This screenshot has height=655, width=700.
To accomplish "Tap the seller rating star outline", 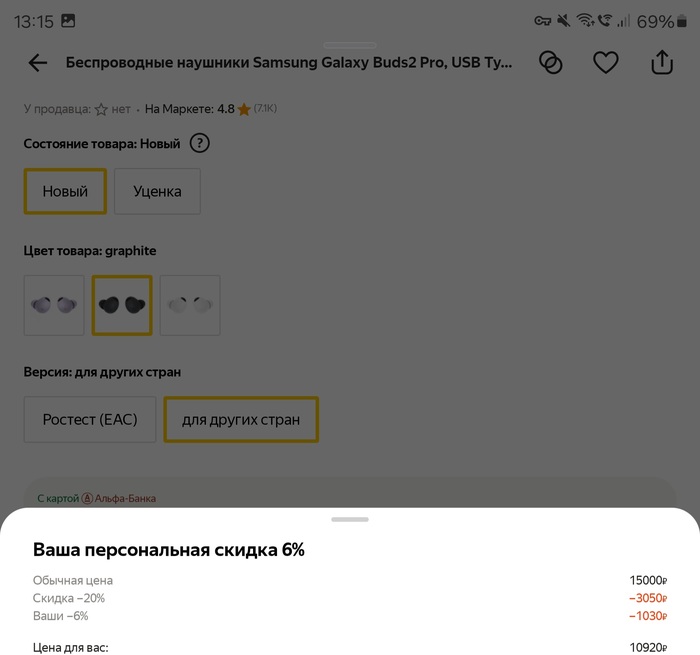I will pos(101,109).
